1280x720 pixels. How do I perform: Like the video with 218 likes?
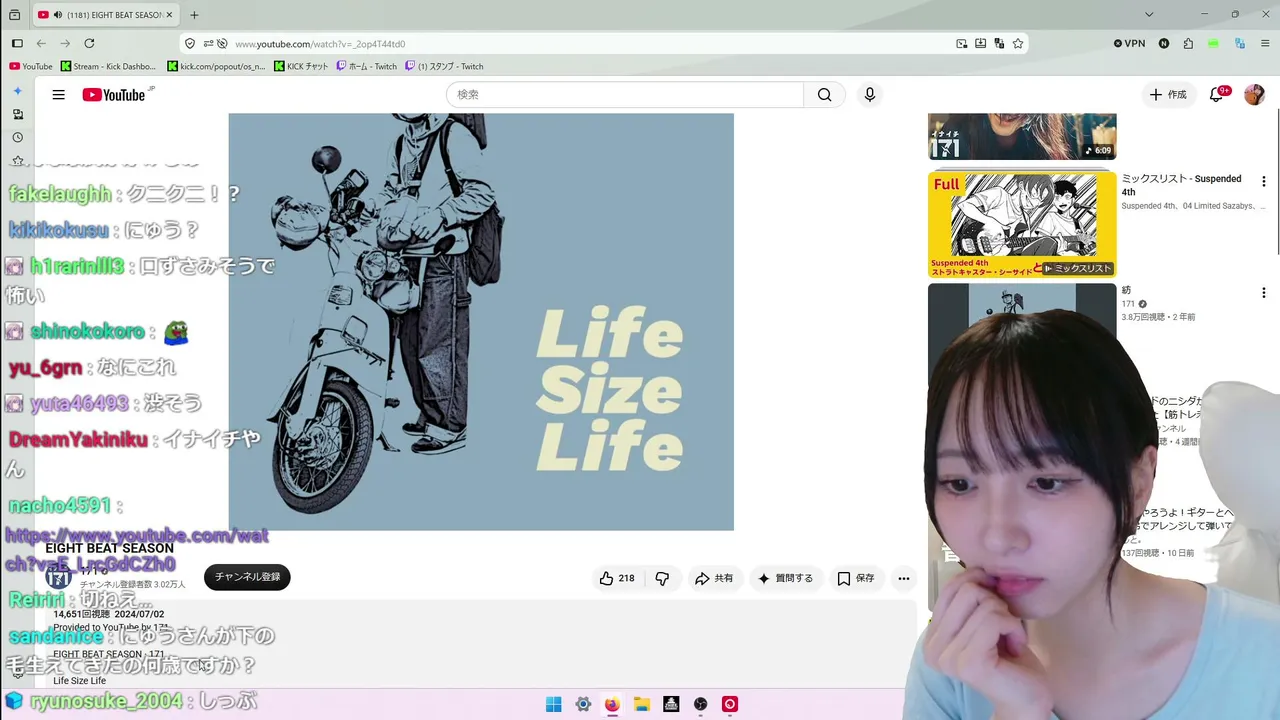617,578
